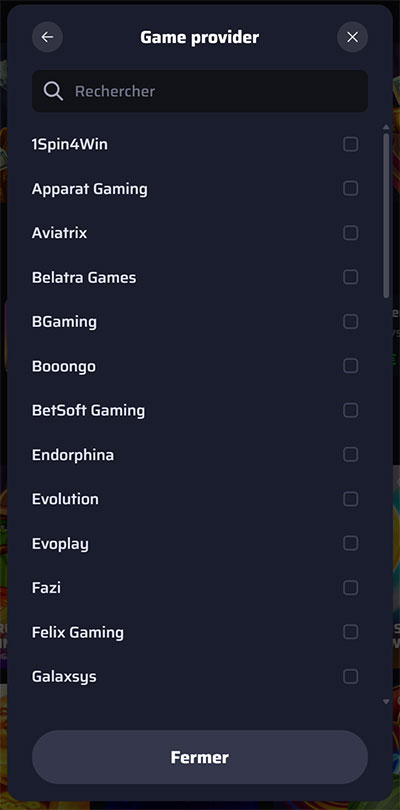Toggle the BGaming checkbox

click(350, 322)
